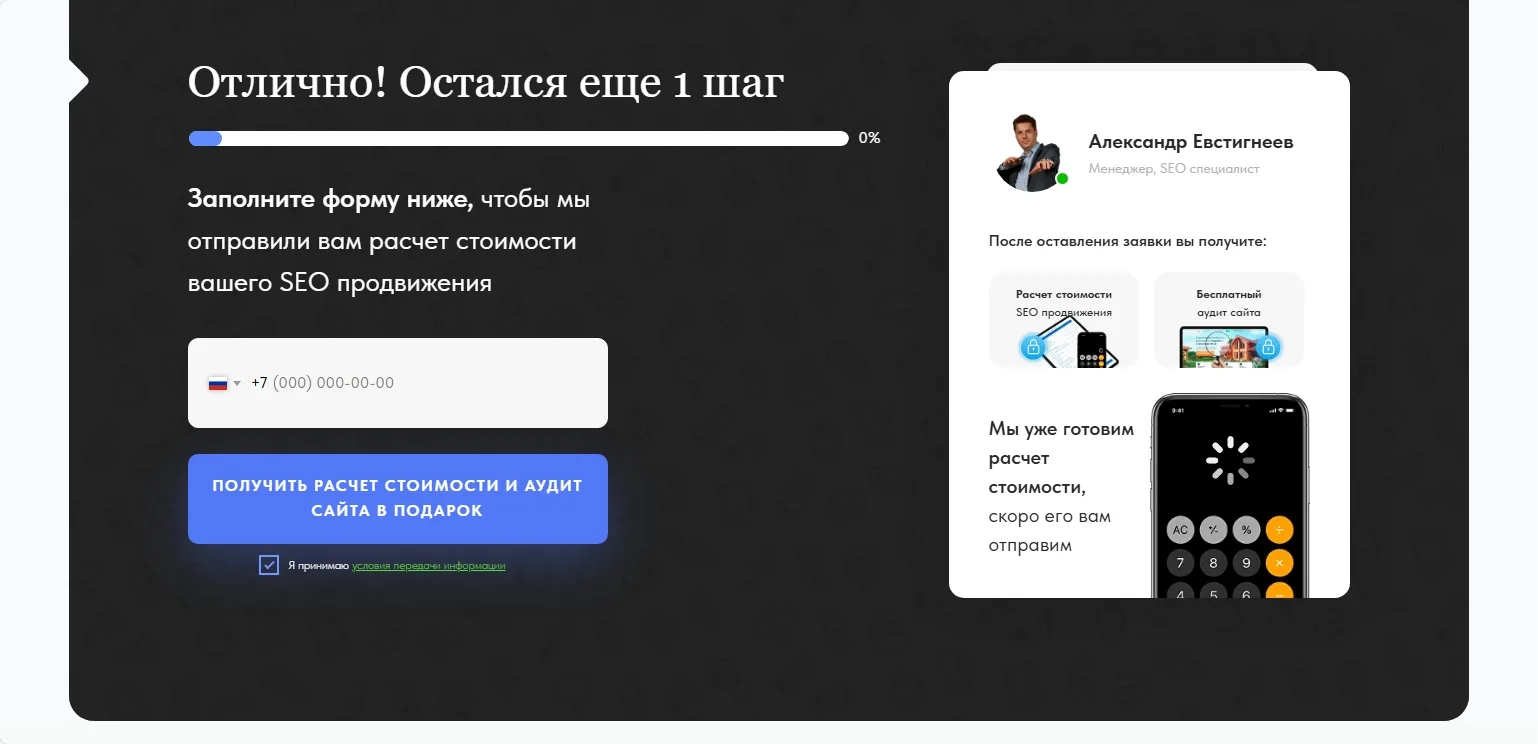1538x744 pixels.
Task: Tap the orange multiply key
Action: click(1279, 562)
